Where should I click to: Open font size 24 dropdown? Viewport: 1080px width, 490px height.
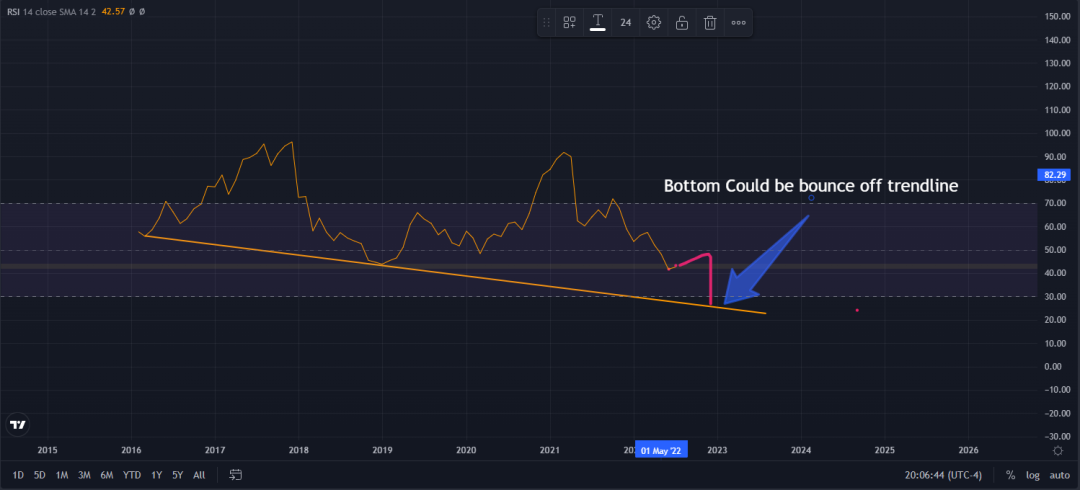(625, 23)
